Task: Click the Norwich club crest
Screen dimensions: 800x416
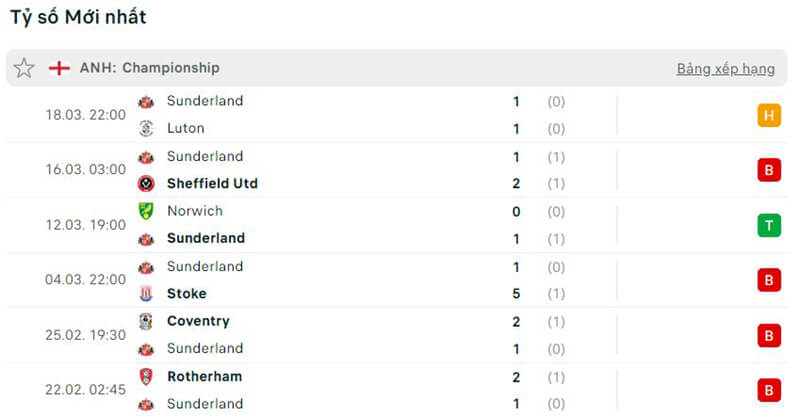Action: point(146,211)
